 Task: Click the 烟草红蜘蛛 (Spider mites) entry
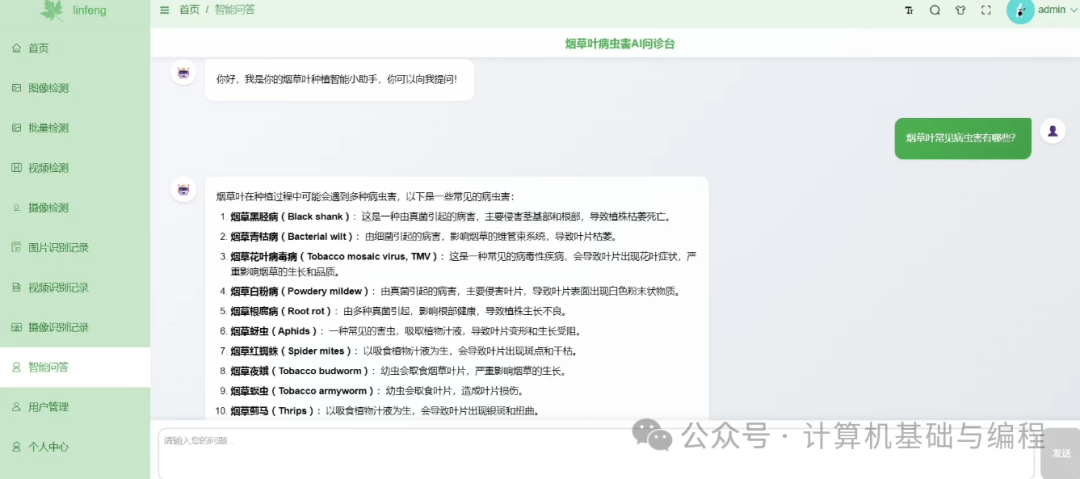pos(404,351)
